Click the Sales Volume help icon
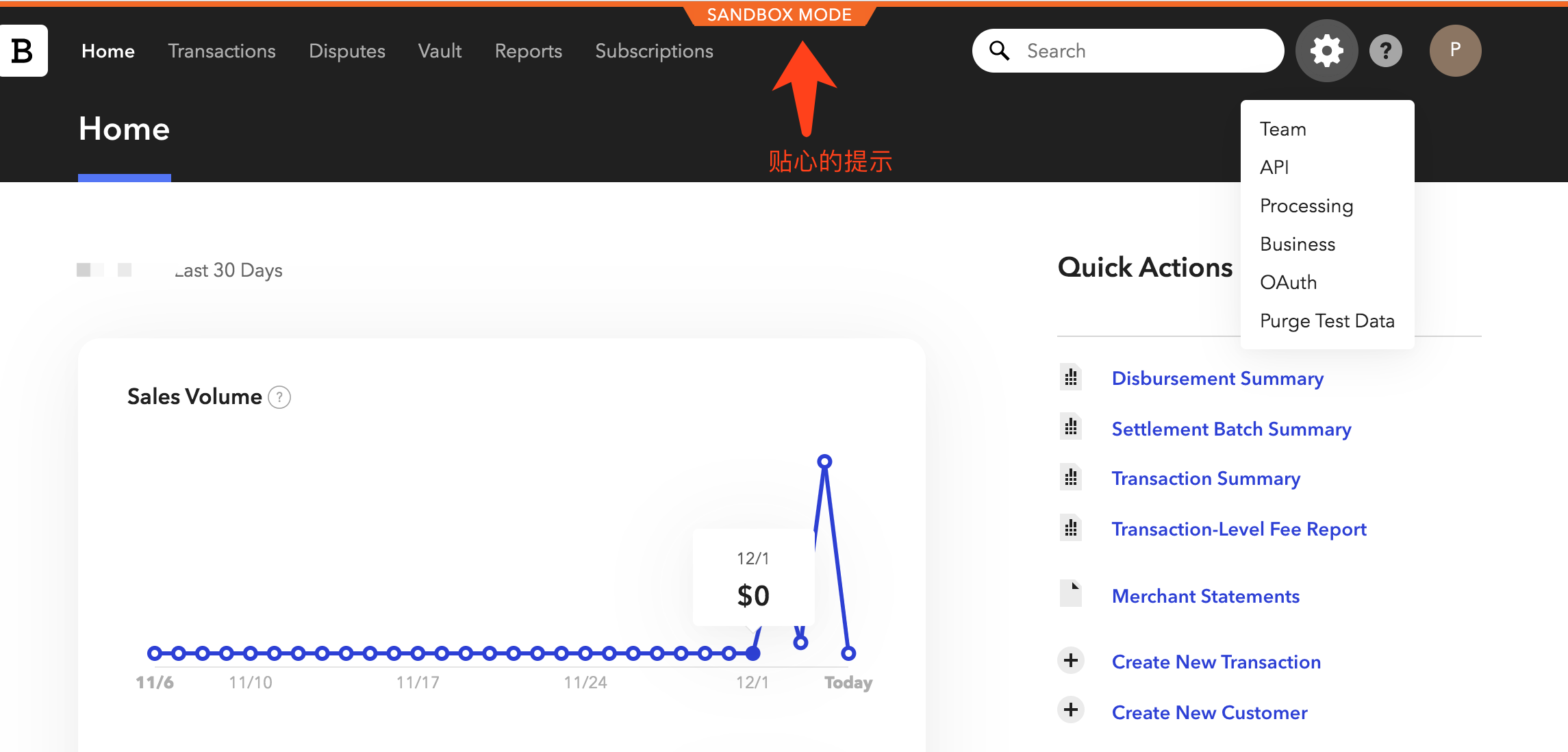This screenshot has width=1568, height=752. (279, 397)
